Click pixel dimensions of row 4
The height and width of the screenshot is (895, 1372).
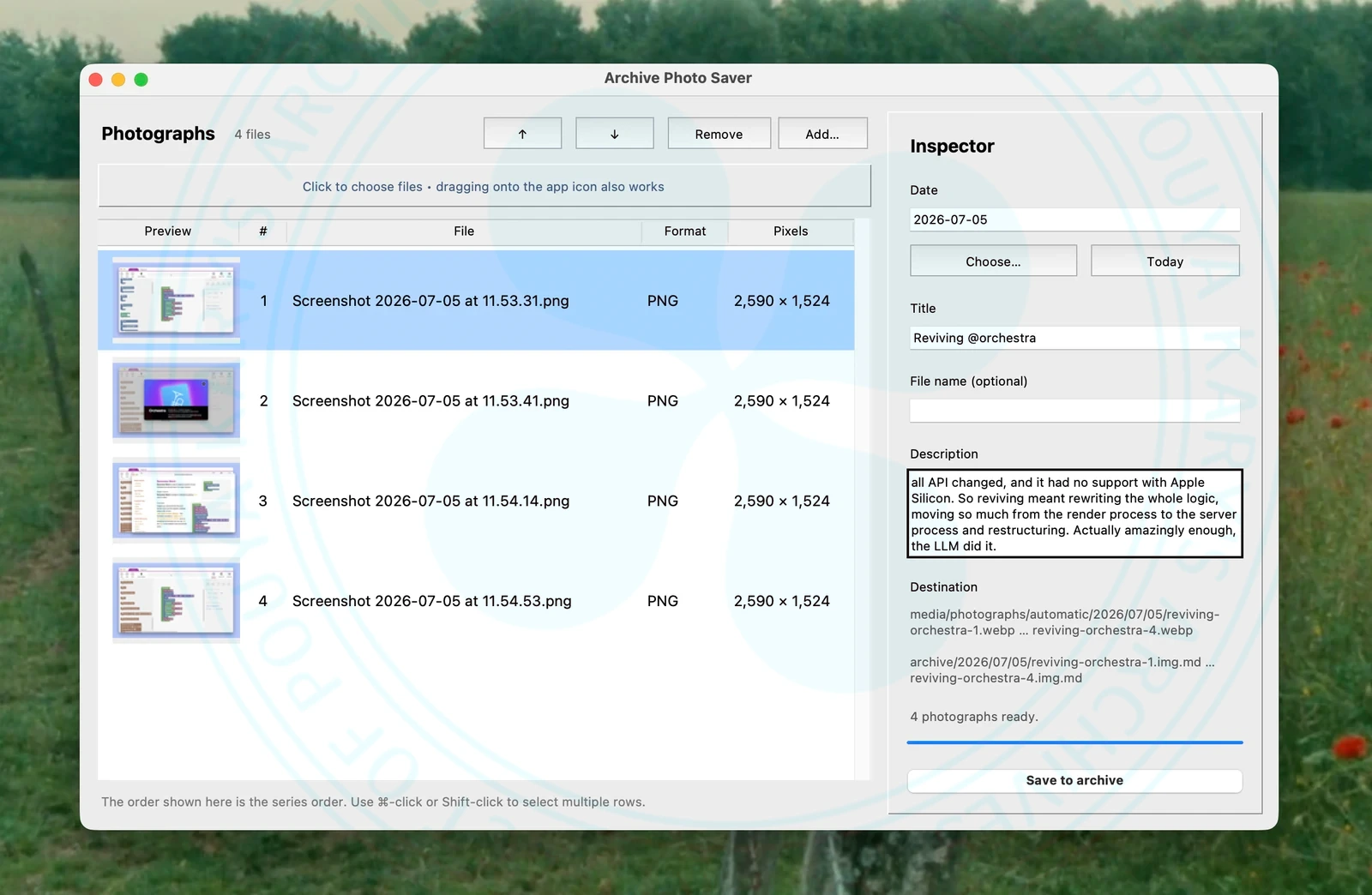click(x=782, y=602)
